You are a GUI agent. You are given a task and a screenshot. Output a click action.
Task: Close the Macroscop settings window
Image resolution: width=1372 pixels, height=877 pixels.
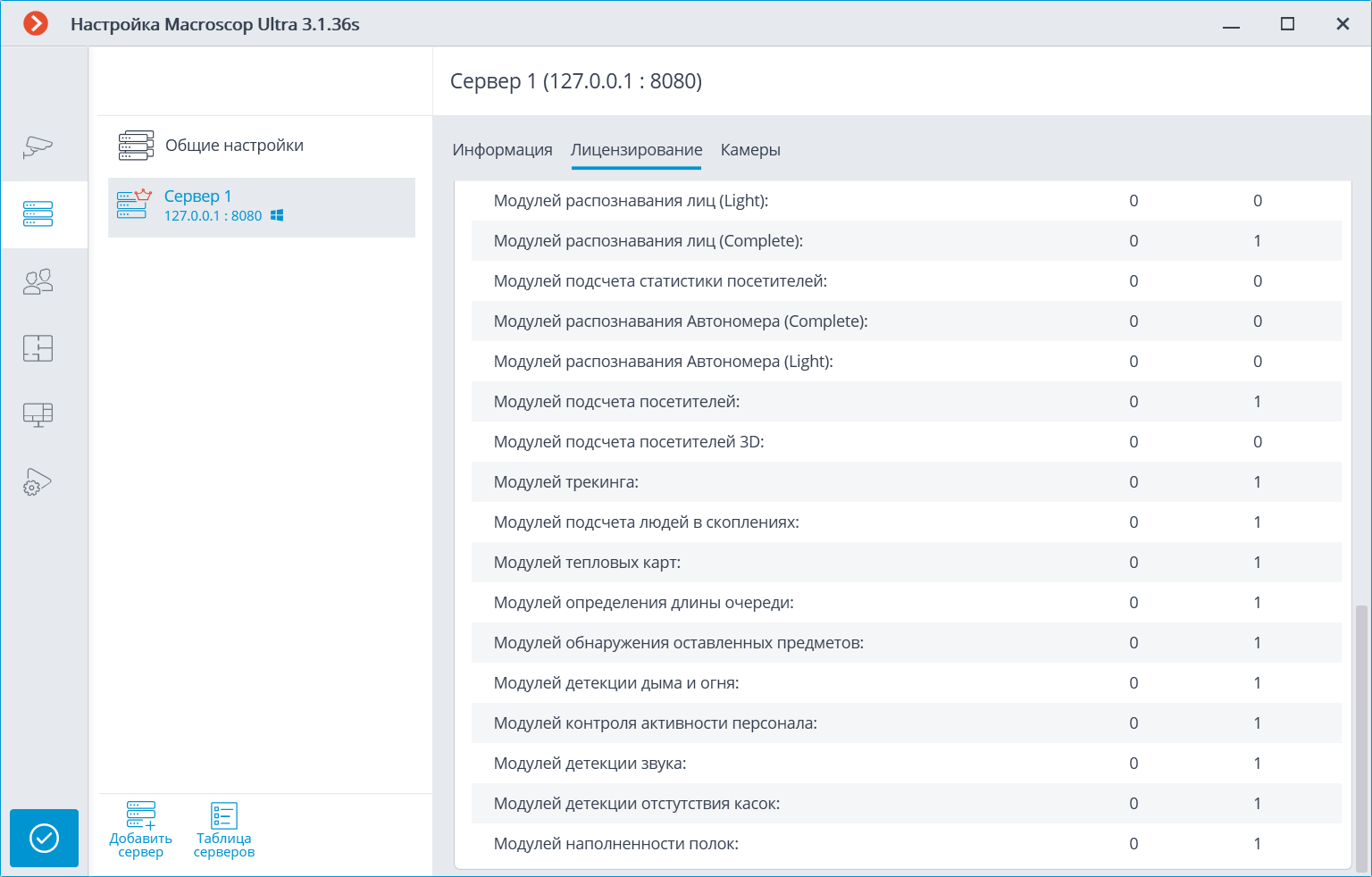(1343, 24)
